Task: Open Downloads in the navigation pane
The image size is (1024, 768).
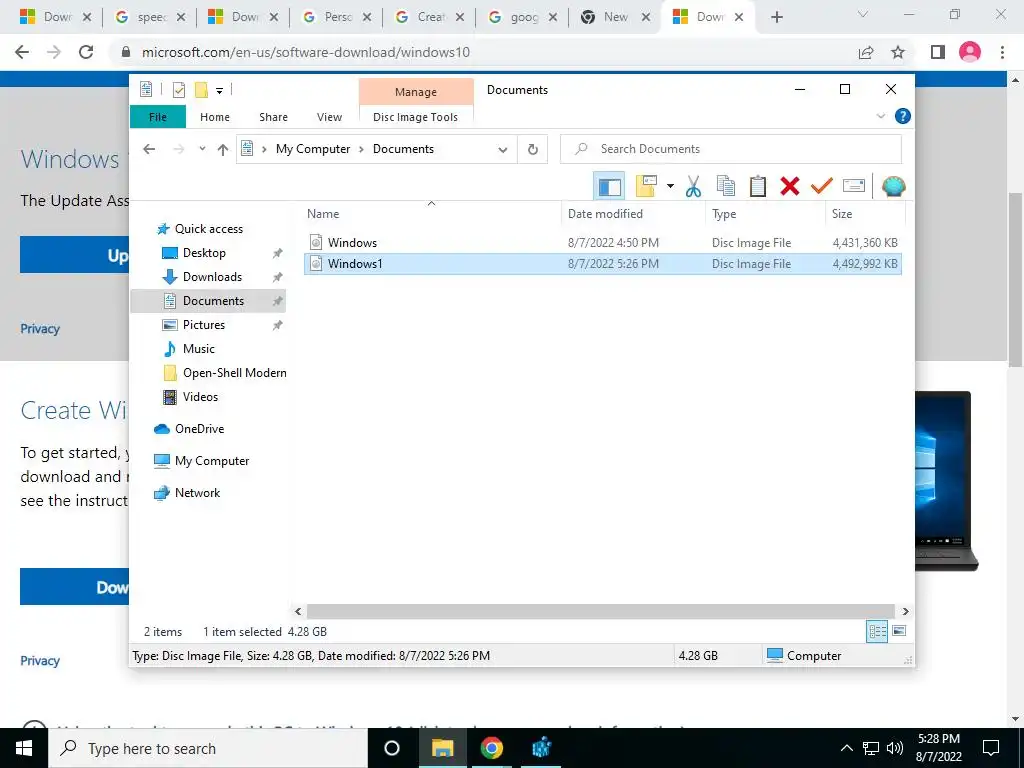Action: 212,277
